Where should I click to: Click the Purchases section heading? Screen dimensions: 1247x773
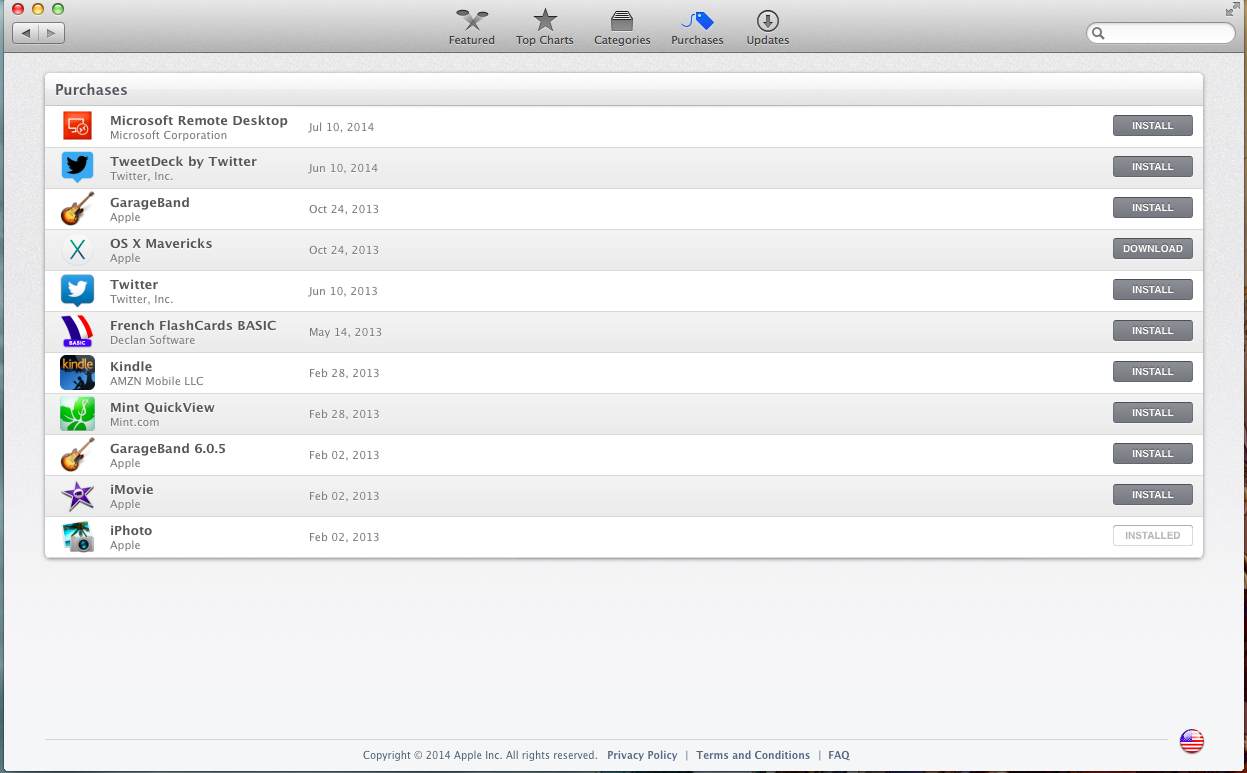pos(91,90)
